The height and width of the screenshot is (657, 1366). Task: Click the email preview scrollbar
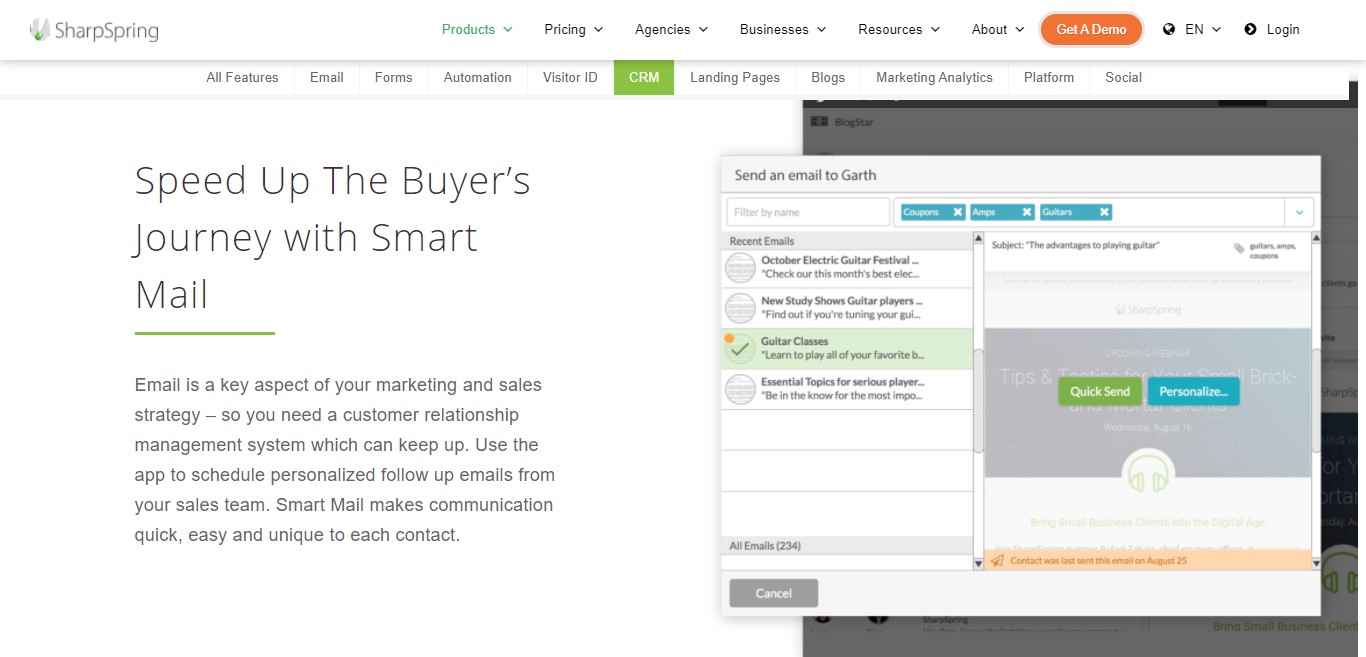(x=1316, y=400)
